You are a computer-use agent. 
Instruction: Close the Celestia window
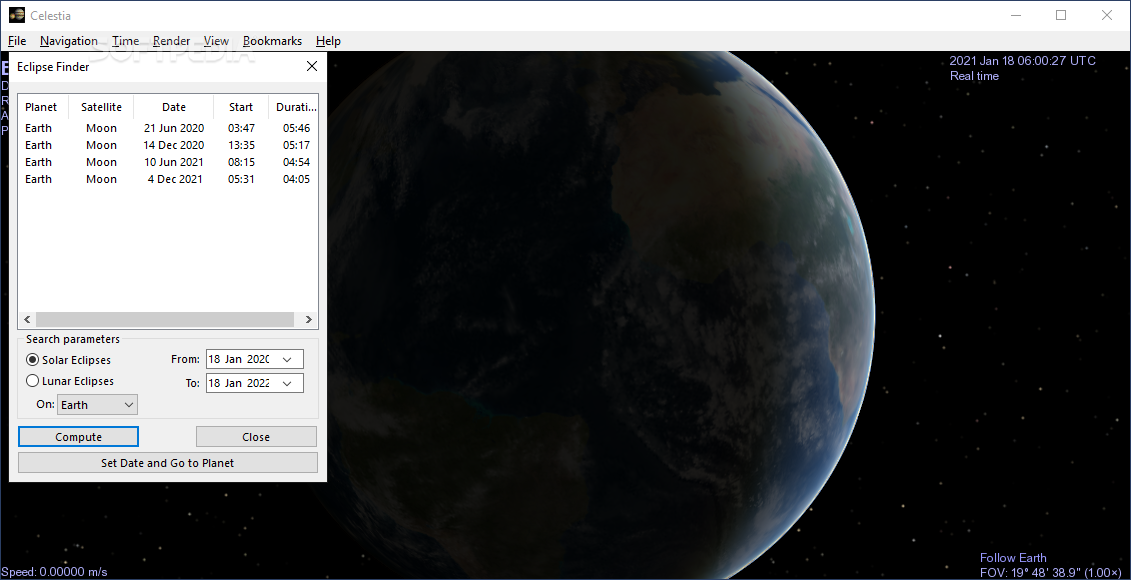1106,15
